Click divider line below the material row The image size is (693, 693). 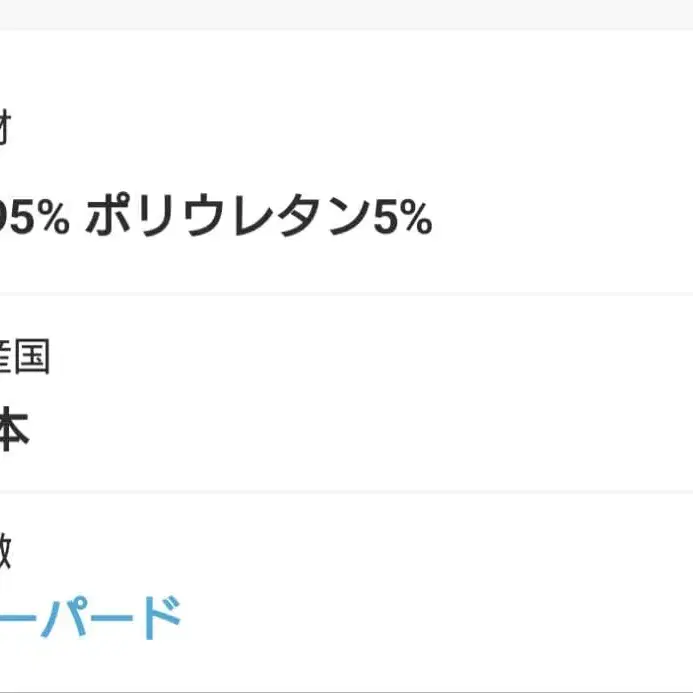click(x=346, y=294)
